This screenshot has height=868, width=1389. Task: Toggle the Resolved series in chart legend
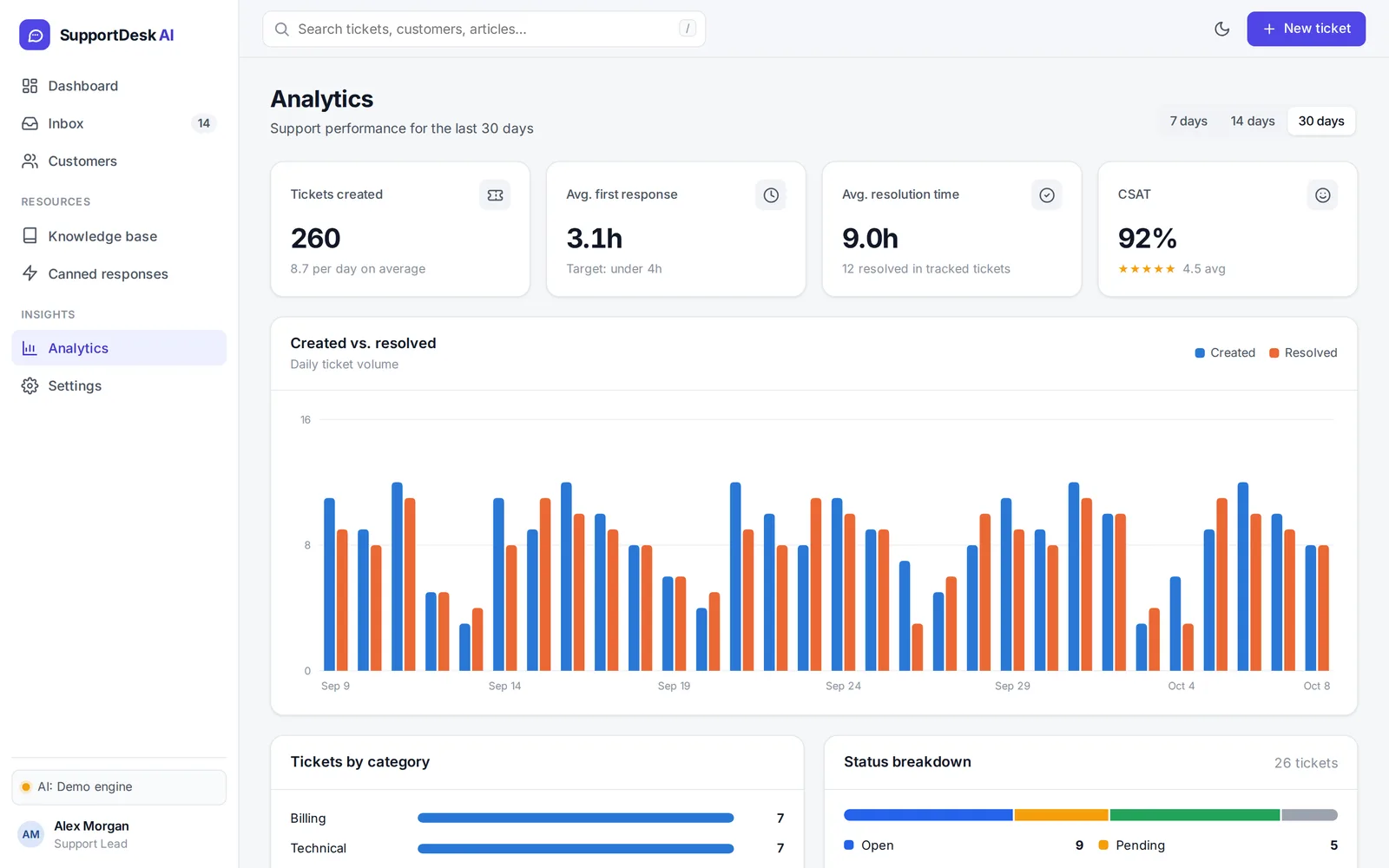click(1303, 352)
